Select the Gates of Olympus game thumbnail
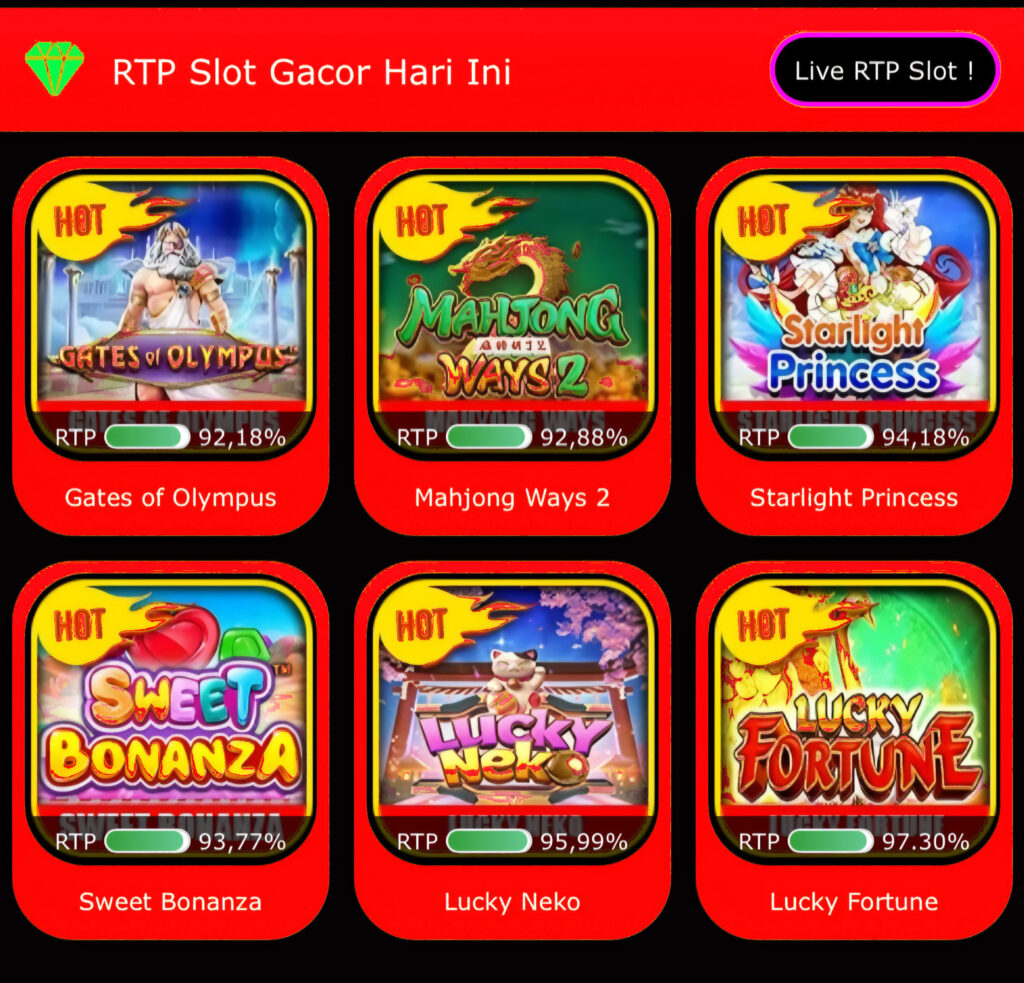The height and width of the screenshot is (983, 1024). point(171,316)
